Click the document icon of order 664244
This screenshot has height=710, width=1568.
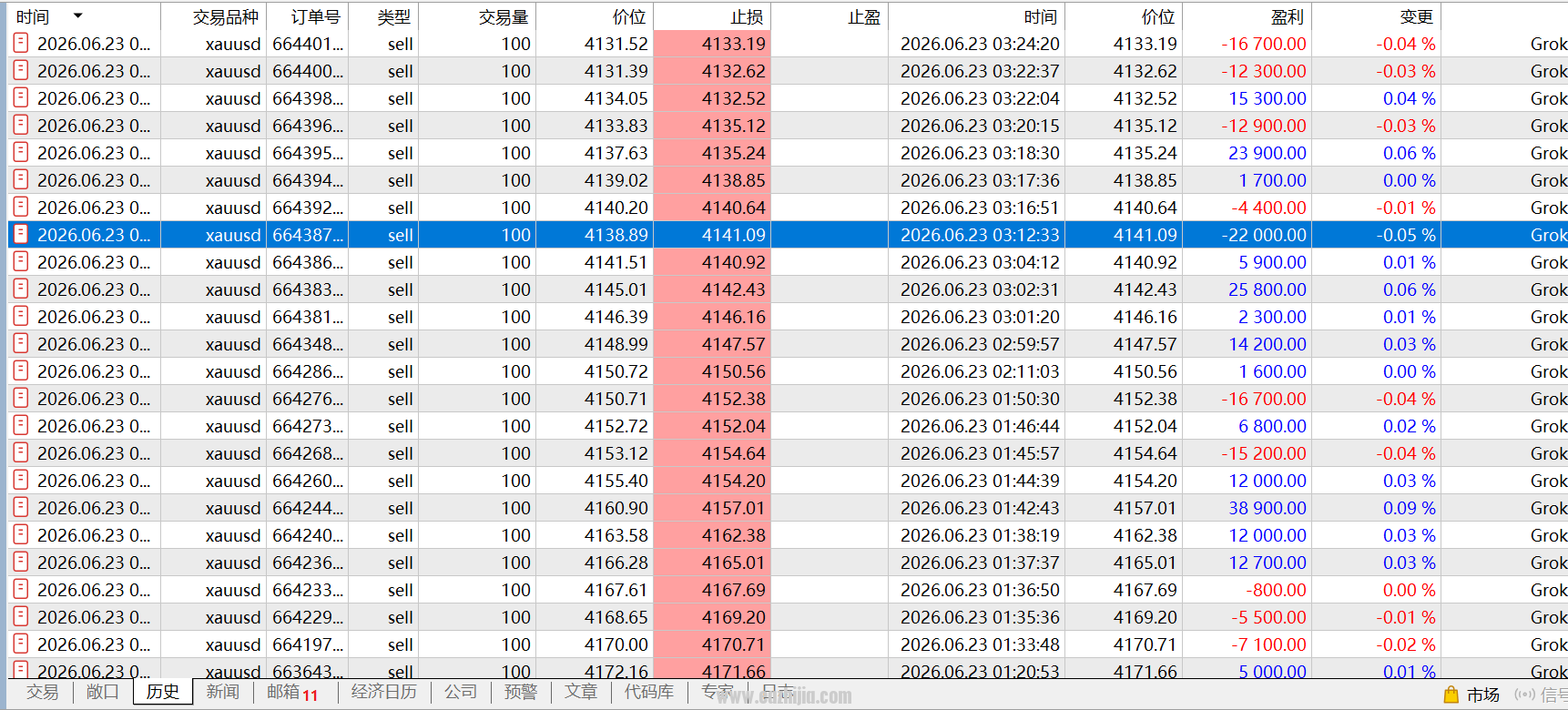(x=21, y=507)
